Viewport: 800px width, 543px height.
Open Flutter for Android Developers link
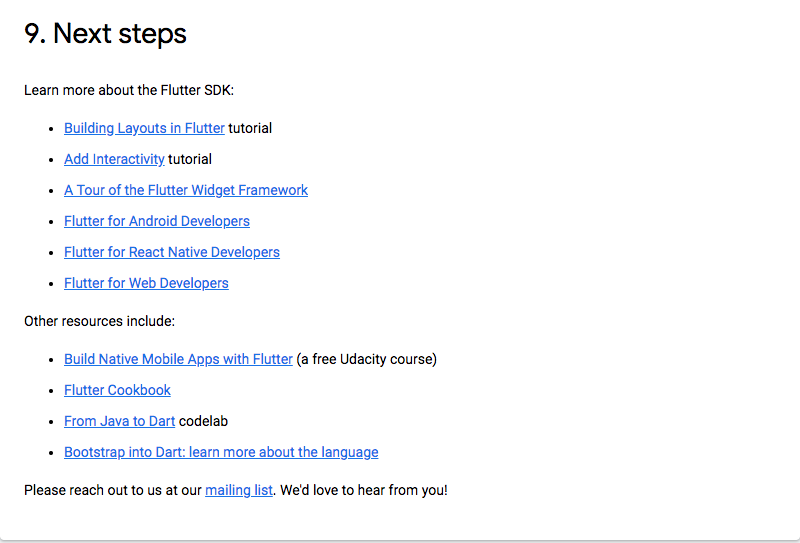(x=157, y=221)
